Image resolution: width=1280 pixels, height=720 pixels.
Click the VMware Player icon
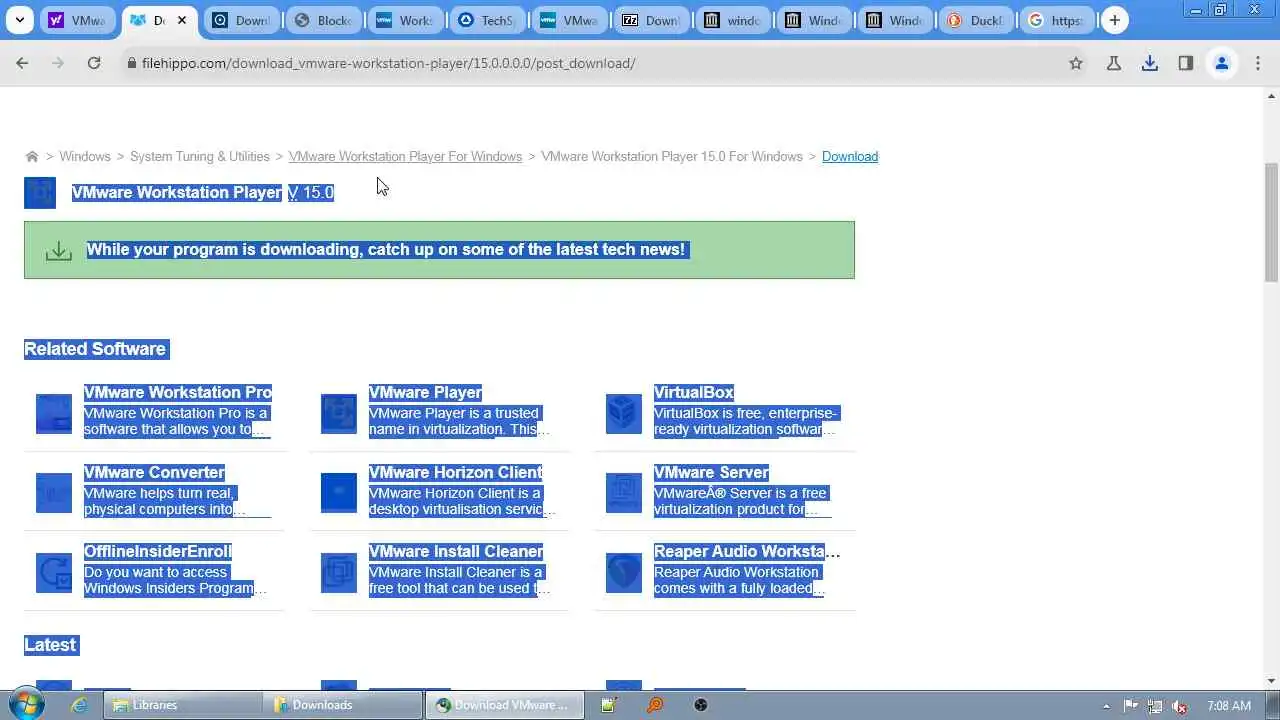339,413
